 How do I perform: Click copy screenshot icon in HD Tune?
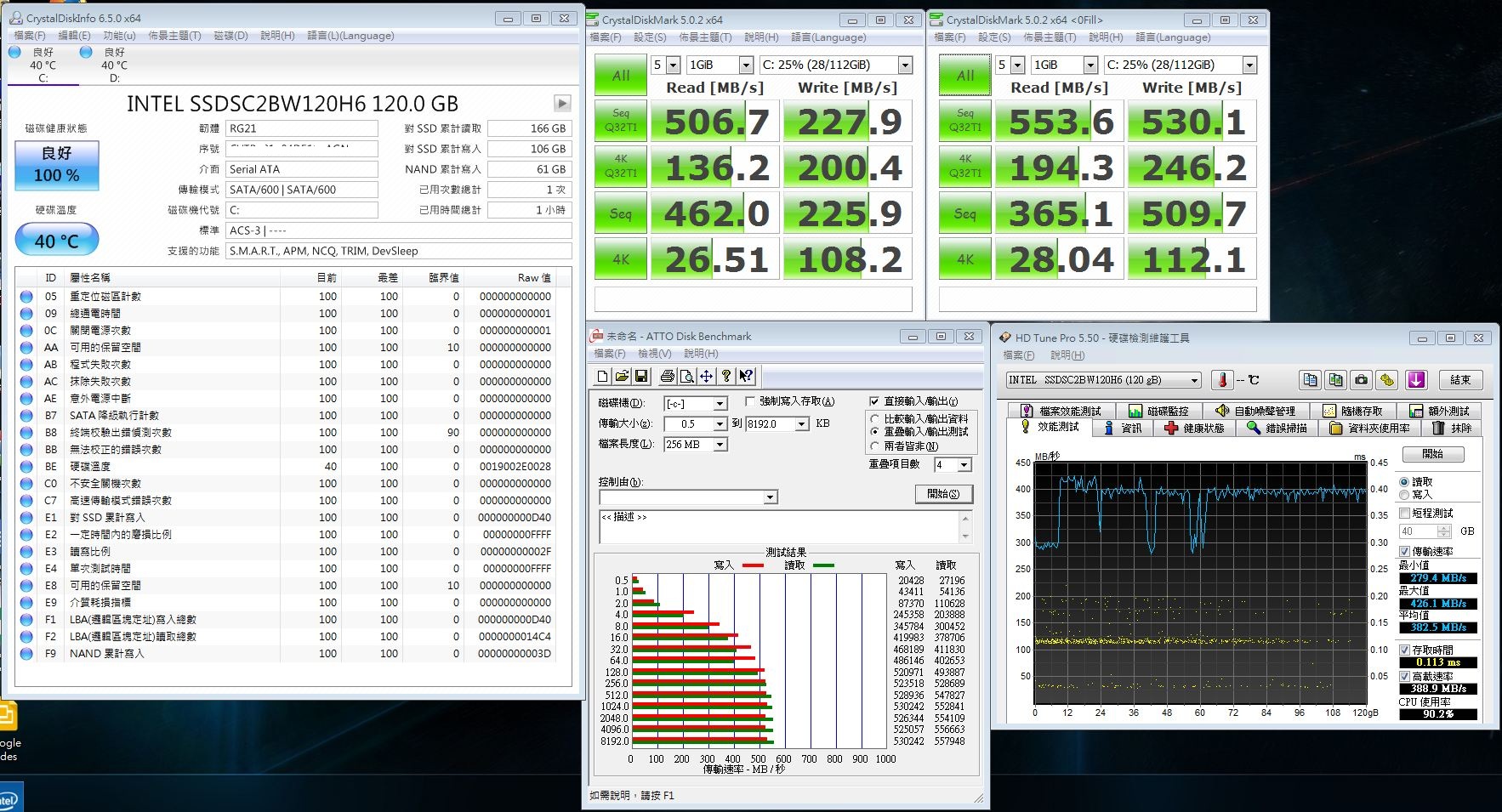pos(1336,380)
